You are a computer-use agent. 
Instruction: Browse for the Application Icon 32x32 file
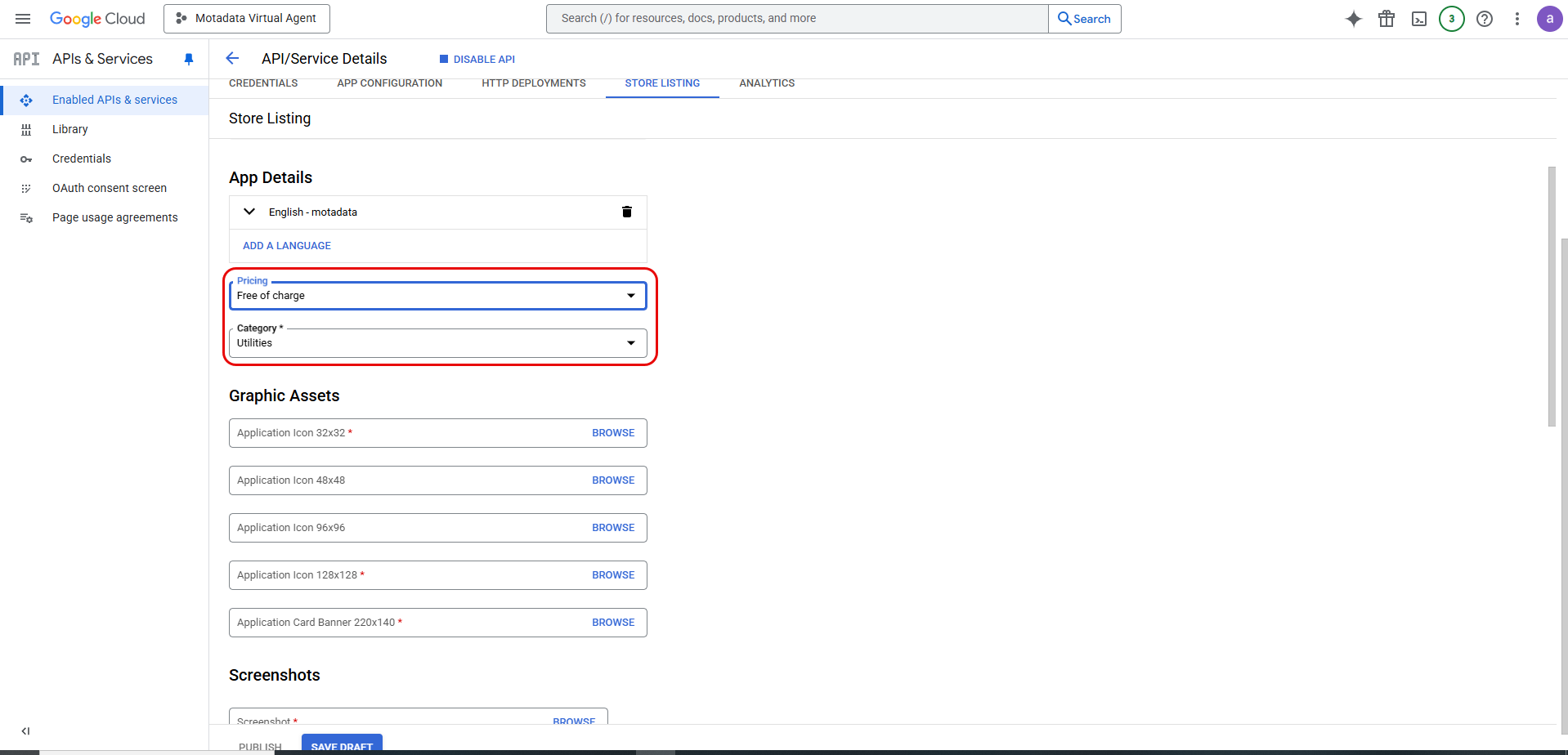(x=613, y=432)
